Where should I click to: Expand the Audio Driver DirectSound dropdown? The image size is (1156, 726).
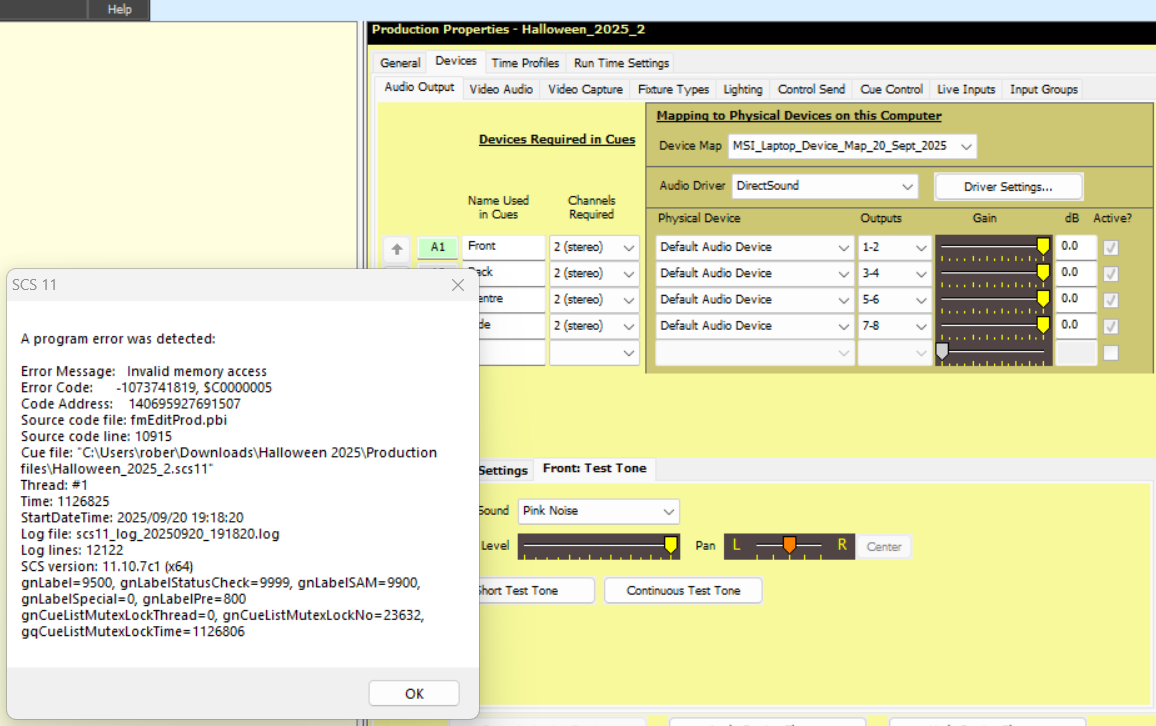[824, 186]
